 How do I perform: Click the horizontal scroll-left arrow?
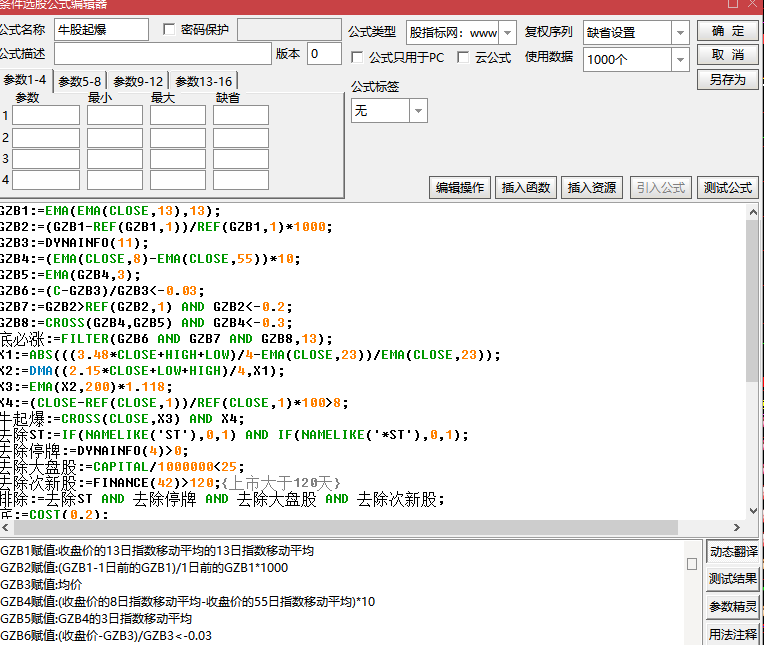pos(5,527)
